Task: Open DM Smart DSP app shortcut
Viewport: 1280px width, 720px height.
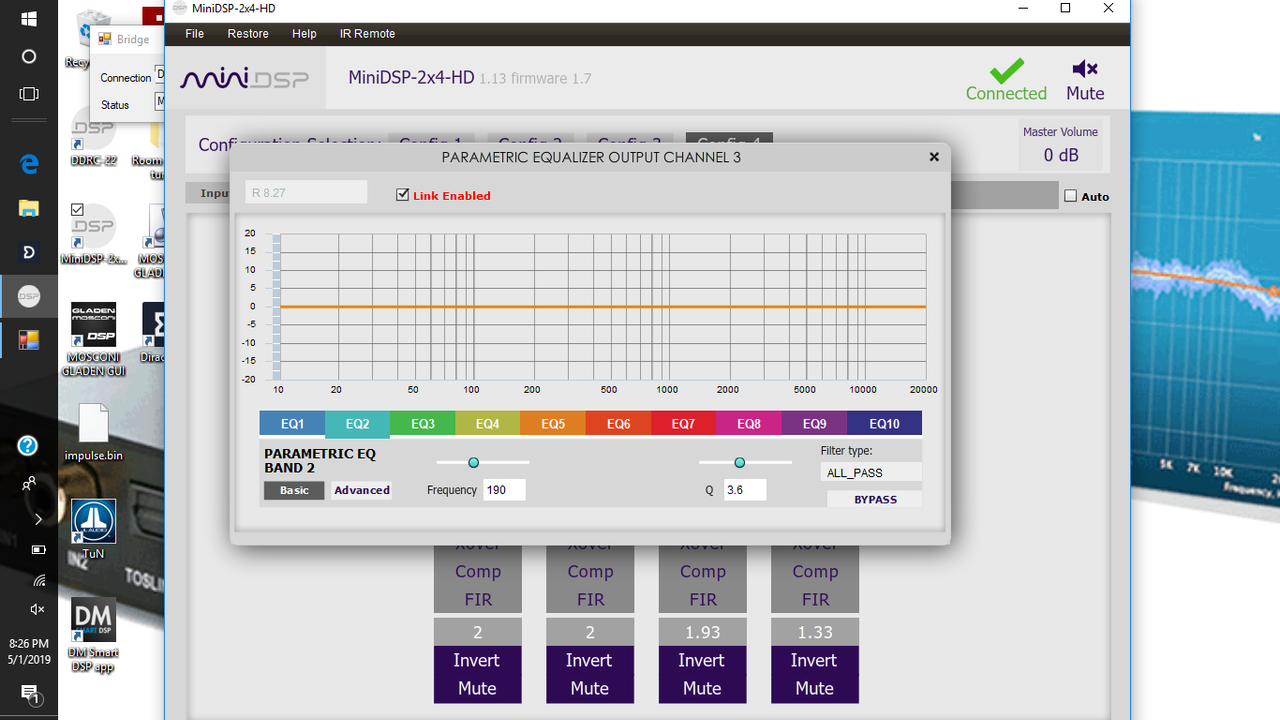Action: (x=92, y=635)
